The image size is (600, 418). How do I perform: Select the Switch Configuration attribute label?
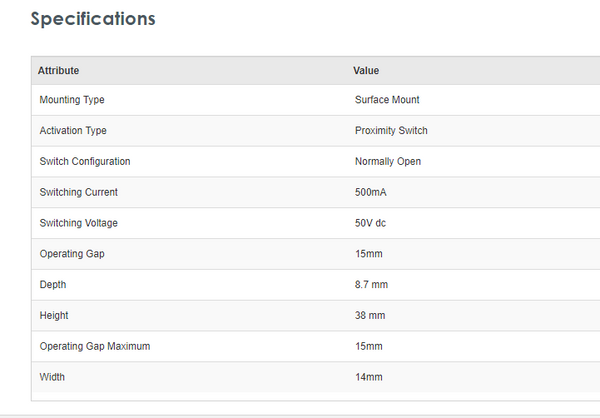85,161
